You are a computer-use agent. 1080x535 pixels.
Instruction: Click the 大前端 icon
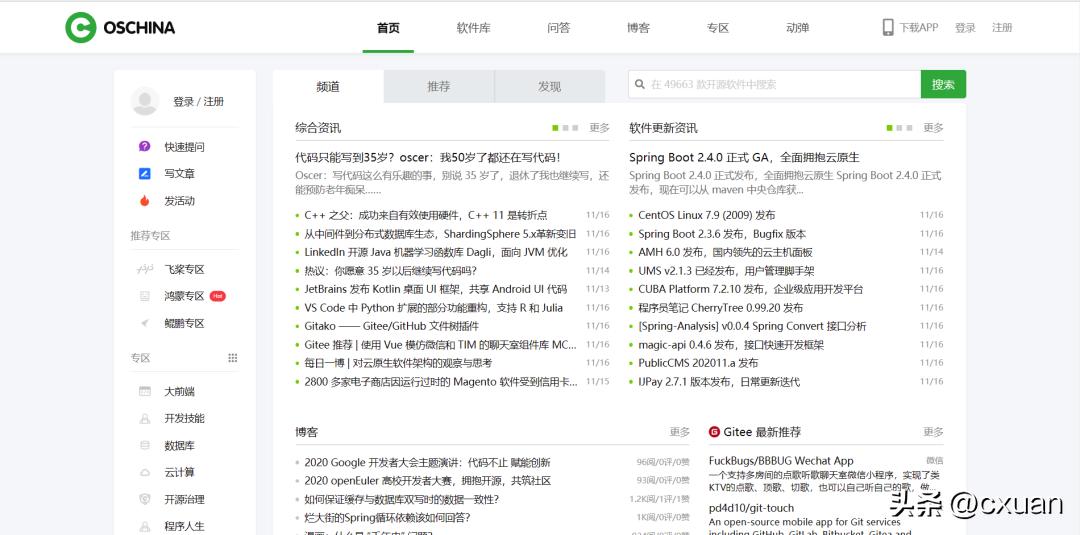click(145, 391)
